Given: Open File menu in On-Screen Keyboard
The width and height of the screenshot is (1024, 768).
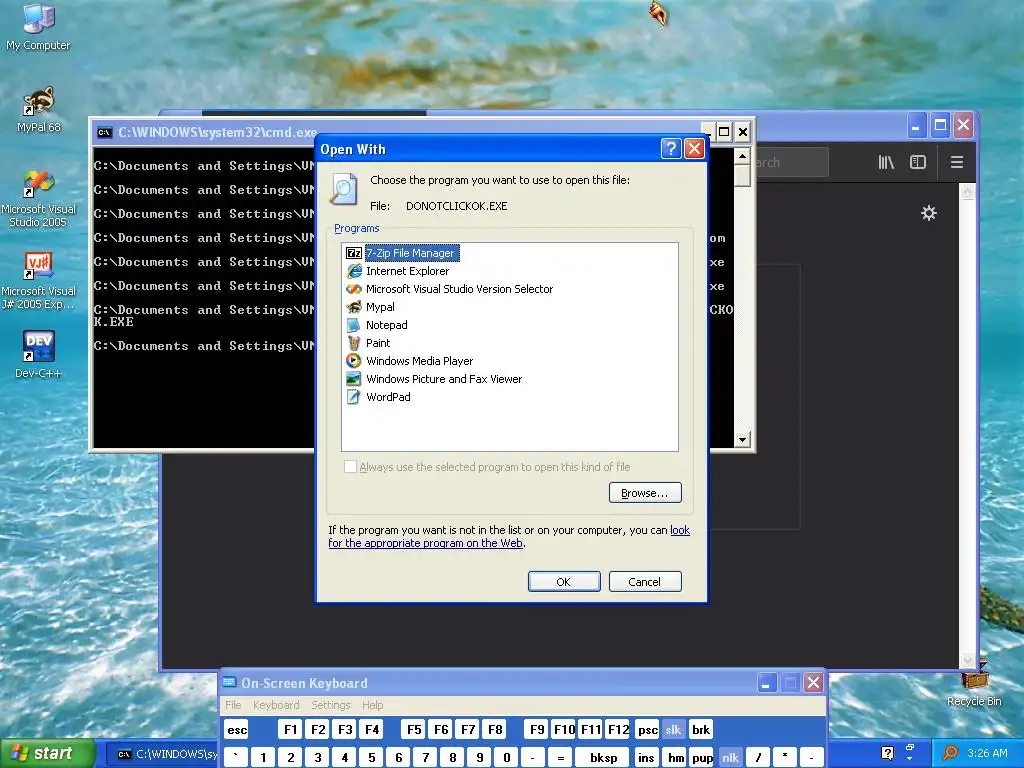Looking at the screenshot, I should (x=233, y=705).
